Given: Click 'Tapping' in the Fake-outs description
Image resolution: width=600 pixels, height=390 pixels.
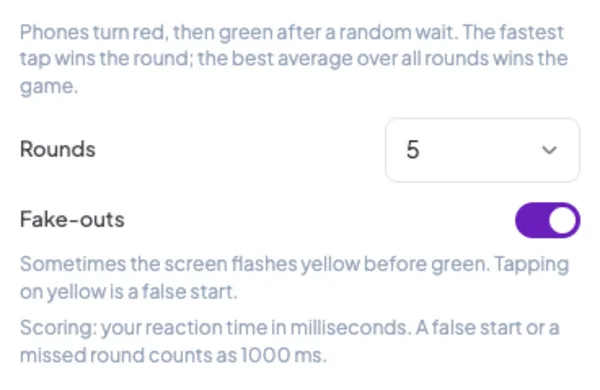Looking at the screenshot, I should (532, 265).
